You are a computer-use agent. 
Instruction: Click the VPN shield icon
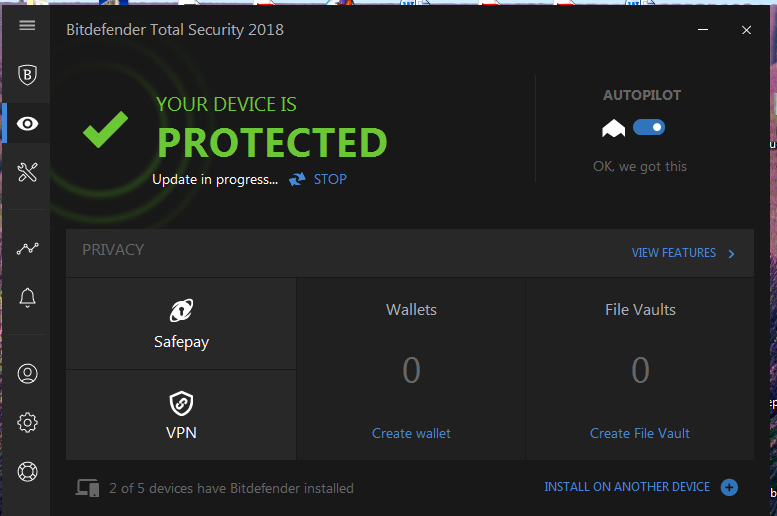(x=181, y=403)
